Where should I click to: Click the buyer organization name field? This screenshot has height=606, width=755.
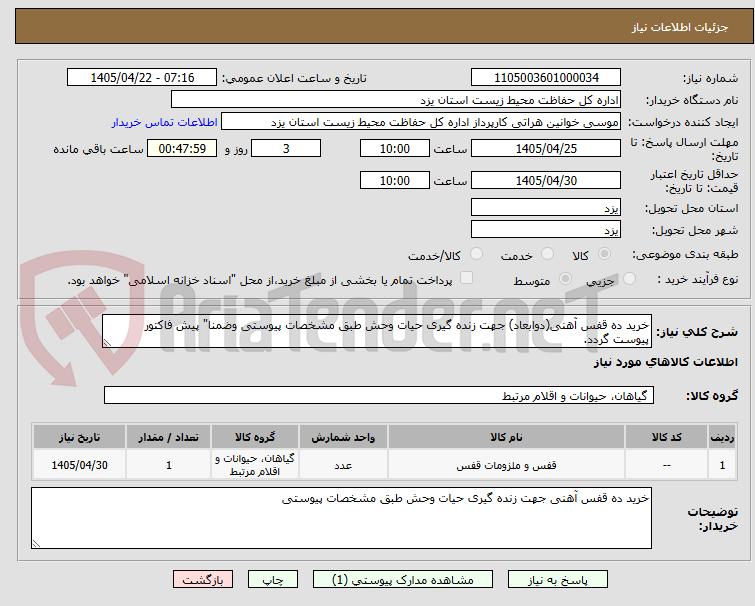396,100
